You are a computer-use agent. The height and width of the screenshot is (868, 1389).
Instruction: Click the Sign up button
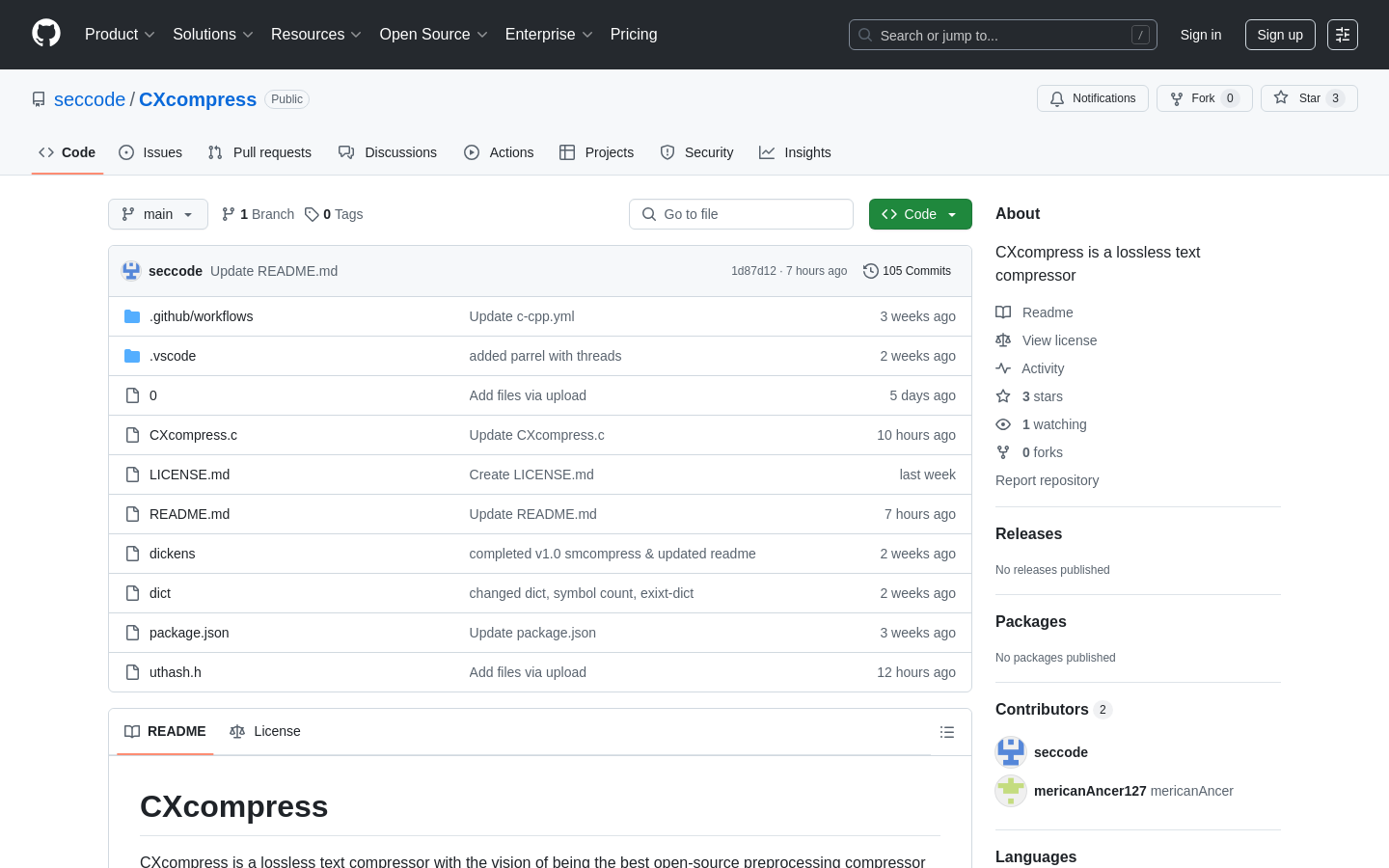click(x=1280, y=35)
